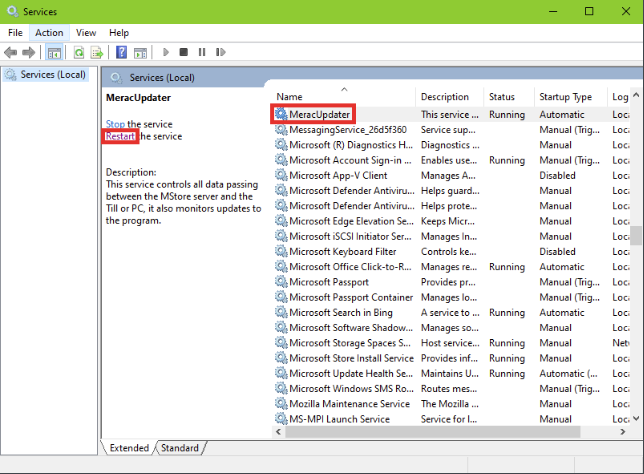
Task: Click the Services (Local) pane header
Action: 162,78
